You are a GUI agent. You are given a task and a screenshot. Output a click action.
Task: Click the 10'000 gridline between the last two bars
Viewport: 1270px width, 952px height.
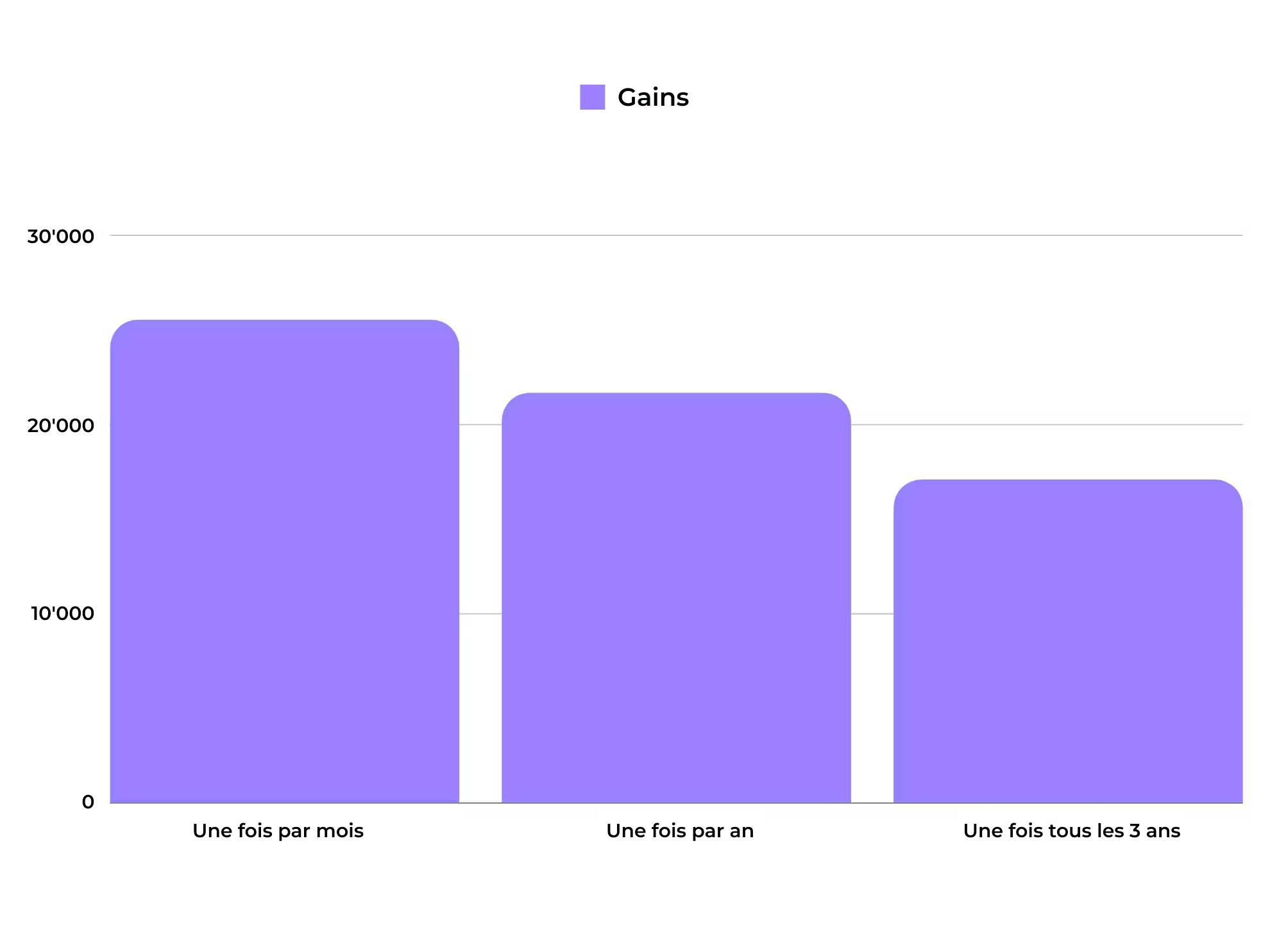click(x=872, y=614)
